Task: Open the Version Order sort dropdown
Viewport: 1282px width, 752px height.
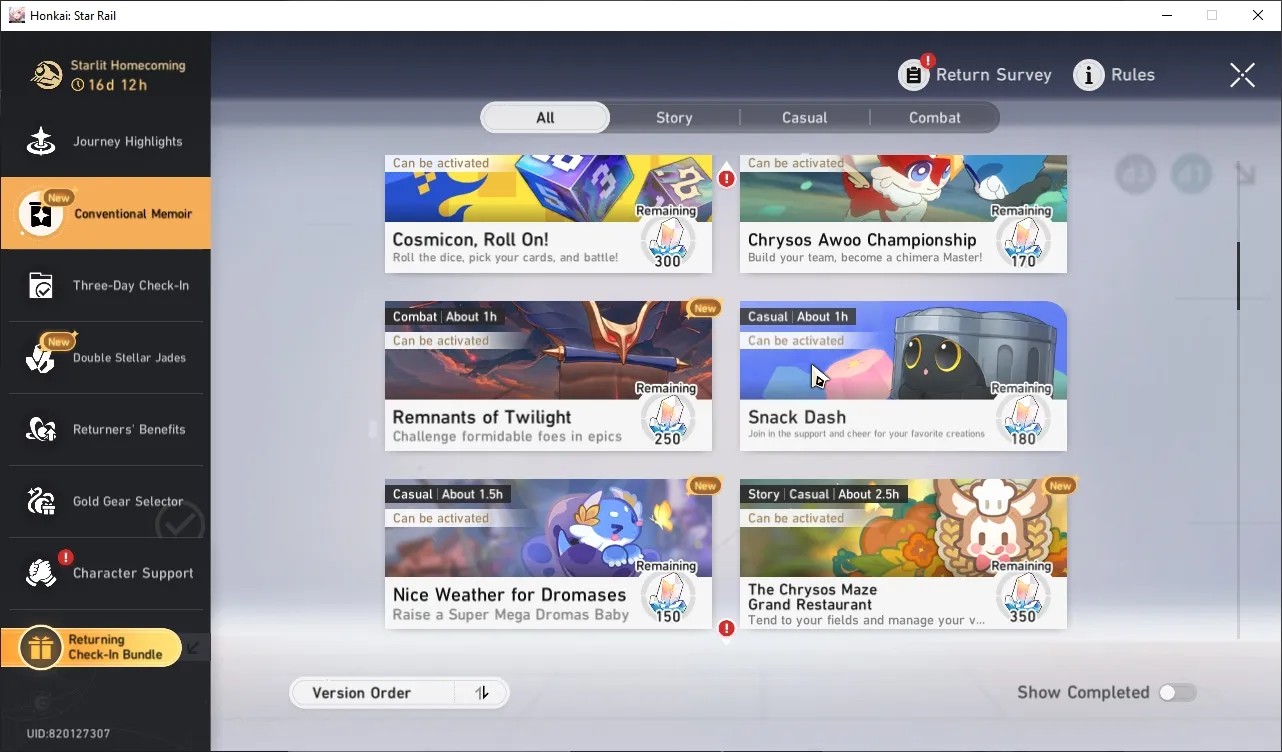Action: (x=399, y=693)
